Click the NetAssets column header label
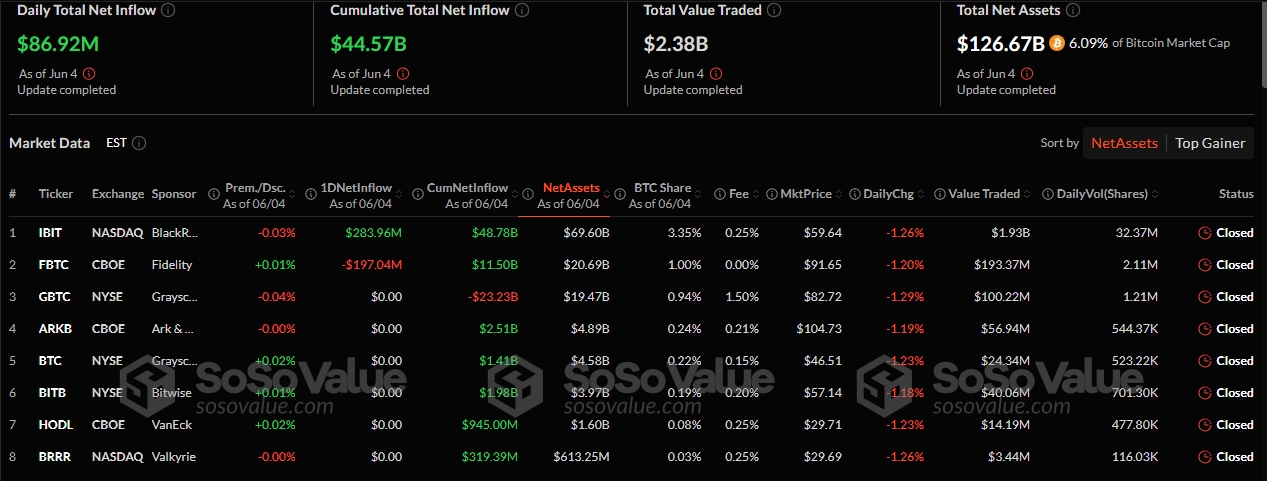The image size is (1267, 481). (x=571, y=187)
